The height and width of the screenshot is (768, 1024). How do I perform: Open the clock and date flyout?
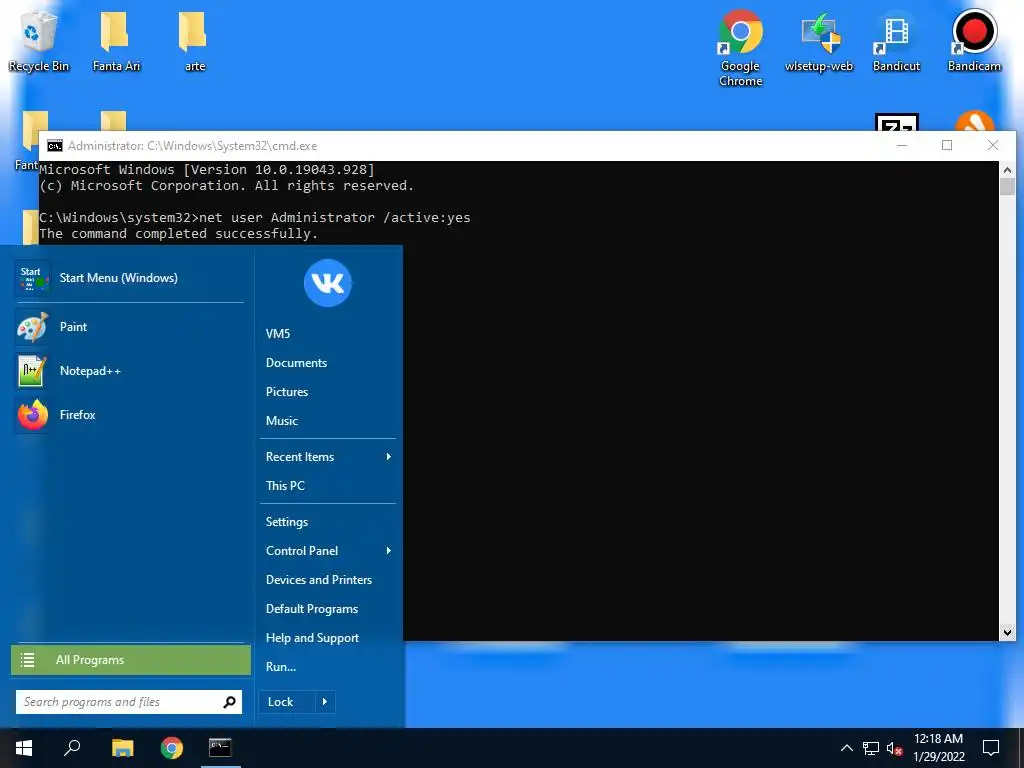point(938,748)
